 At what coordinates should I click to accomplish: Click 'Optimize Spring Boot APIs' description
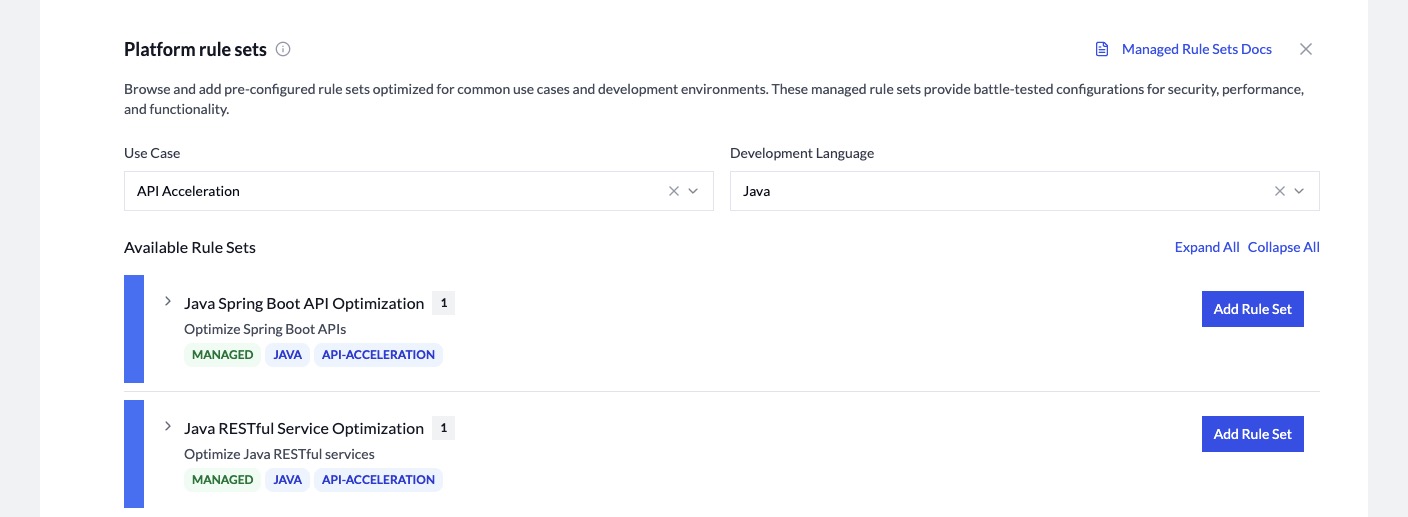[265, 329]
